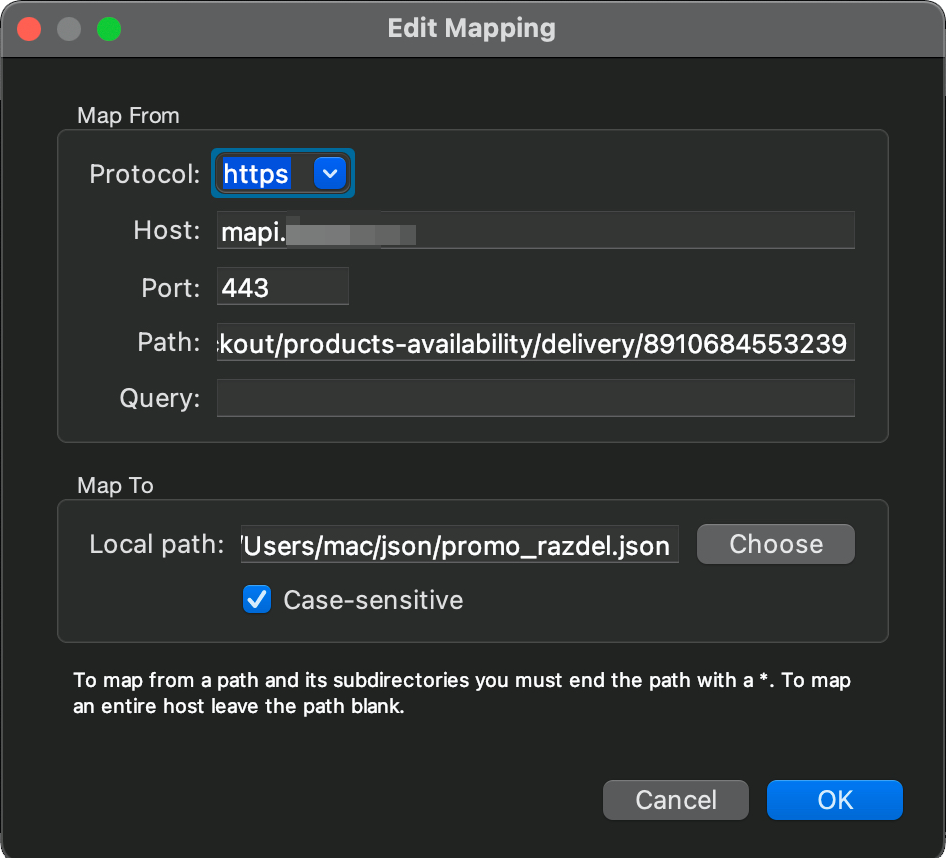Toggle the Case-sensitive checkbox
Image resolution: width=946 pixels, height=858 pixels.
pos(257,599)
